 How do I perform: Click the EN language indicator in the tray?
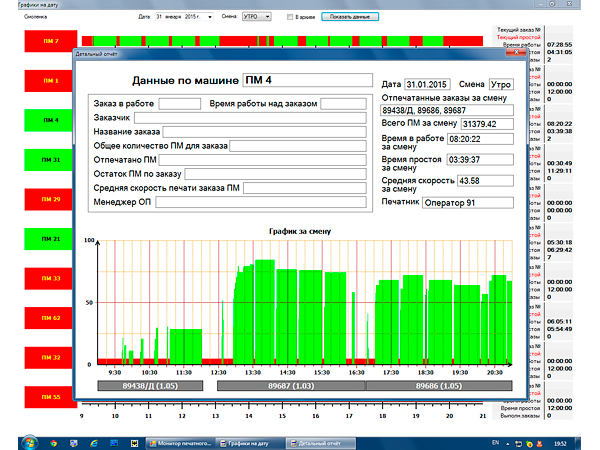tap(495, 441)
